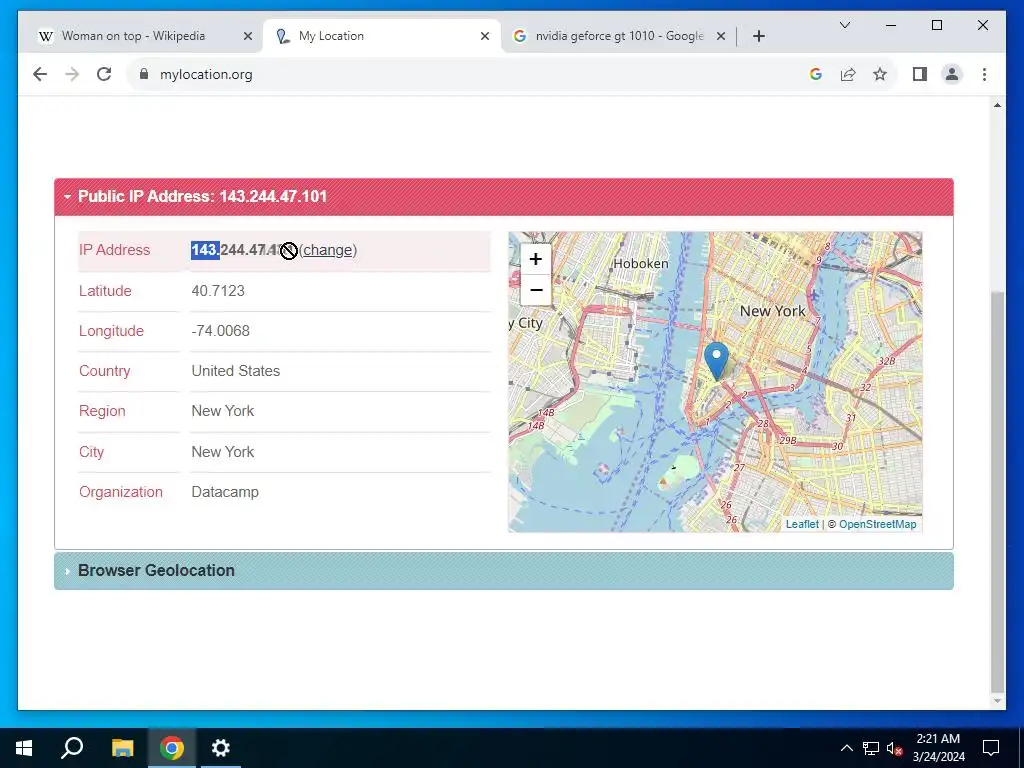Screen dimensions: 1024x768
Task: Open File Explorer from the taskbar
Action: 122,748
